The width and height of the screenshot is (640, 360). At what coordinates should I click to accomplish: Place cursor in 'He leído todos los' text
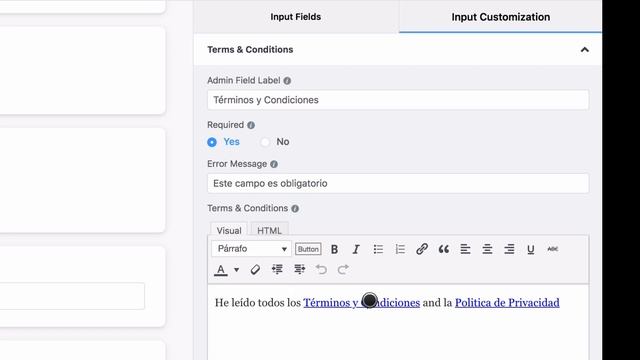coord(258,303)
